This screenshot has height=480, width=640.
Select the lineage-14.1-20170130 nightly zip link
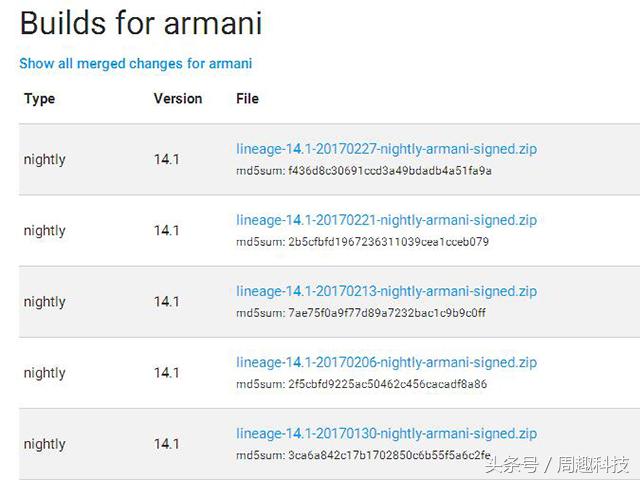tap(386, 433)
